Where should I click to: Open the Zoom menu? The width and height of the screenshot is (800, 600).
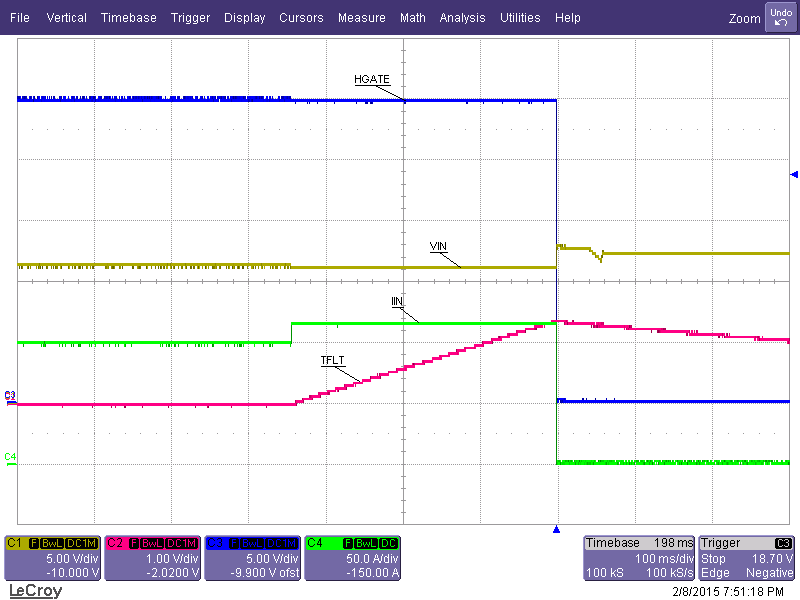(x=744, y=18)
